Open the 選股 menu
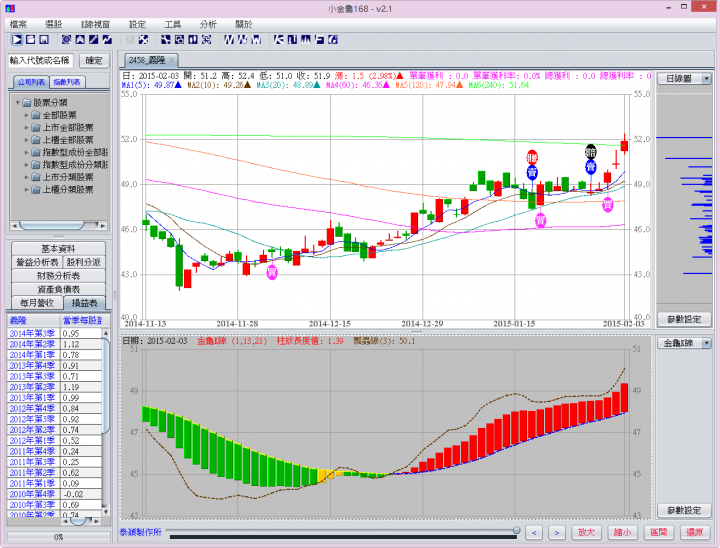Image resolution: width=720 pixels, height=548 pixels. click(54, 24)
